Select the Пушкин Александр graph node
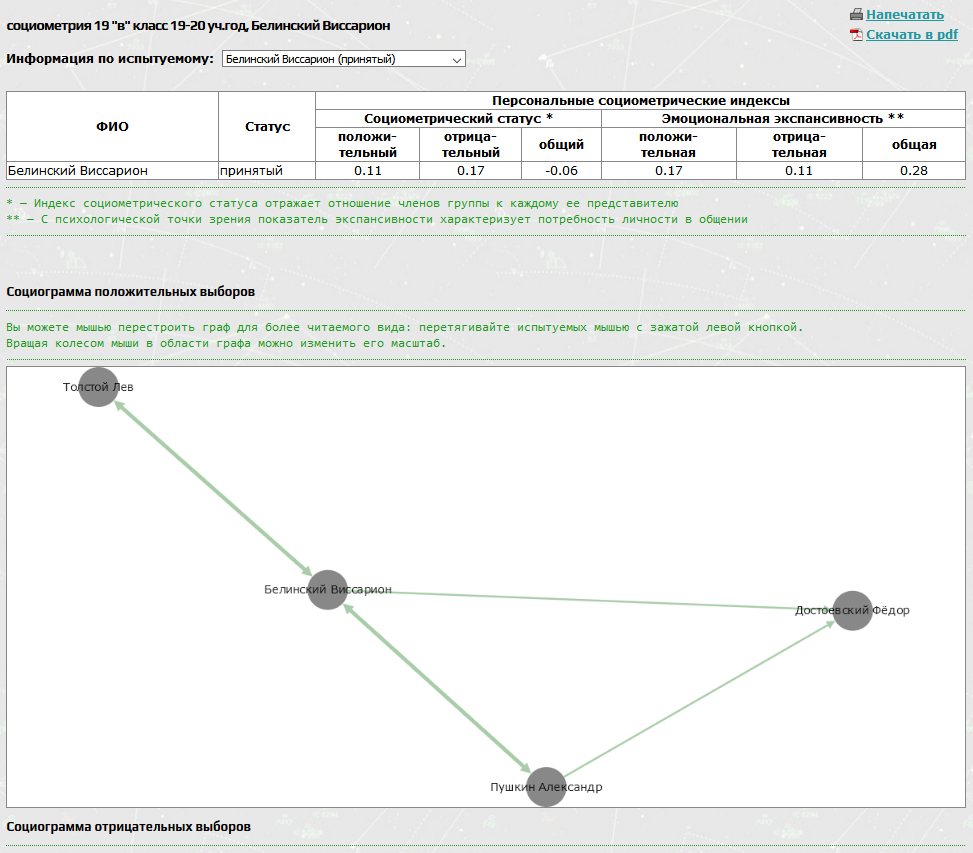The image size is (973, 853). pyautogui.click(x=546, y=787)
